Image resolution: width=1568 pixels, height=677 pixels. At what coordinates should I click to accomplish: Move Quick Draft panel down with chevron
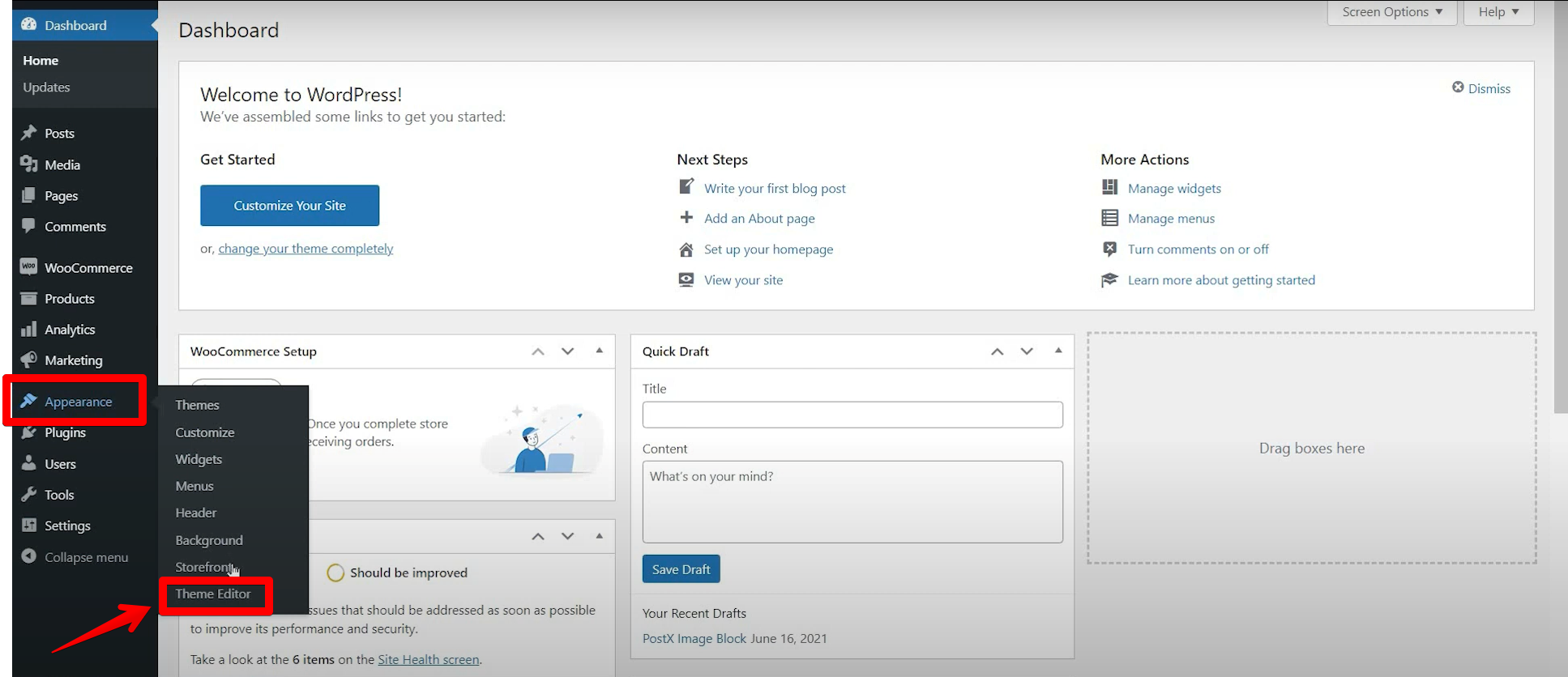(x=1027, y=351)
